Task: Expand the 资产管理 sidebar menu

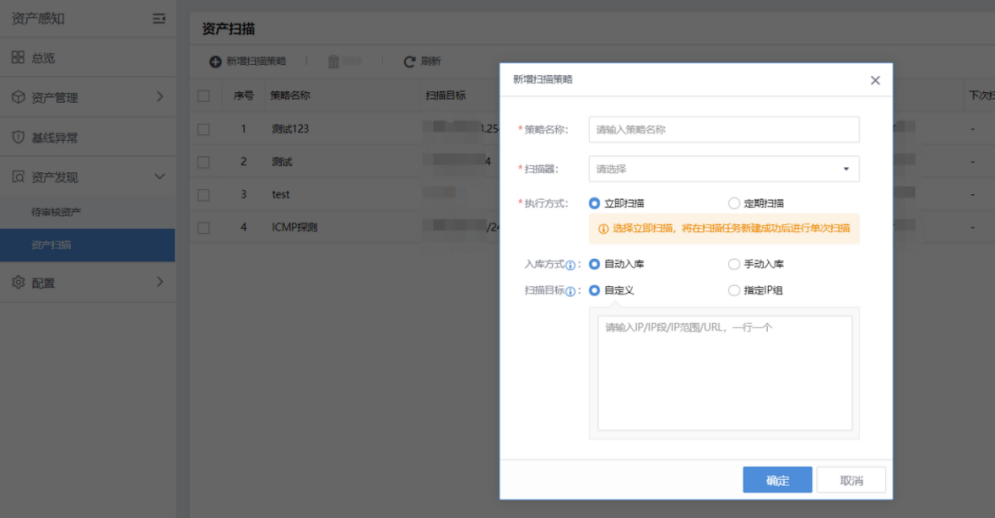Action: (87, 97)
